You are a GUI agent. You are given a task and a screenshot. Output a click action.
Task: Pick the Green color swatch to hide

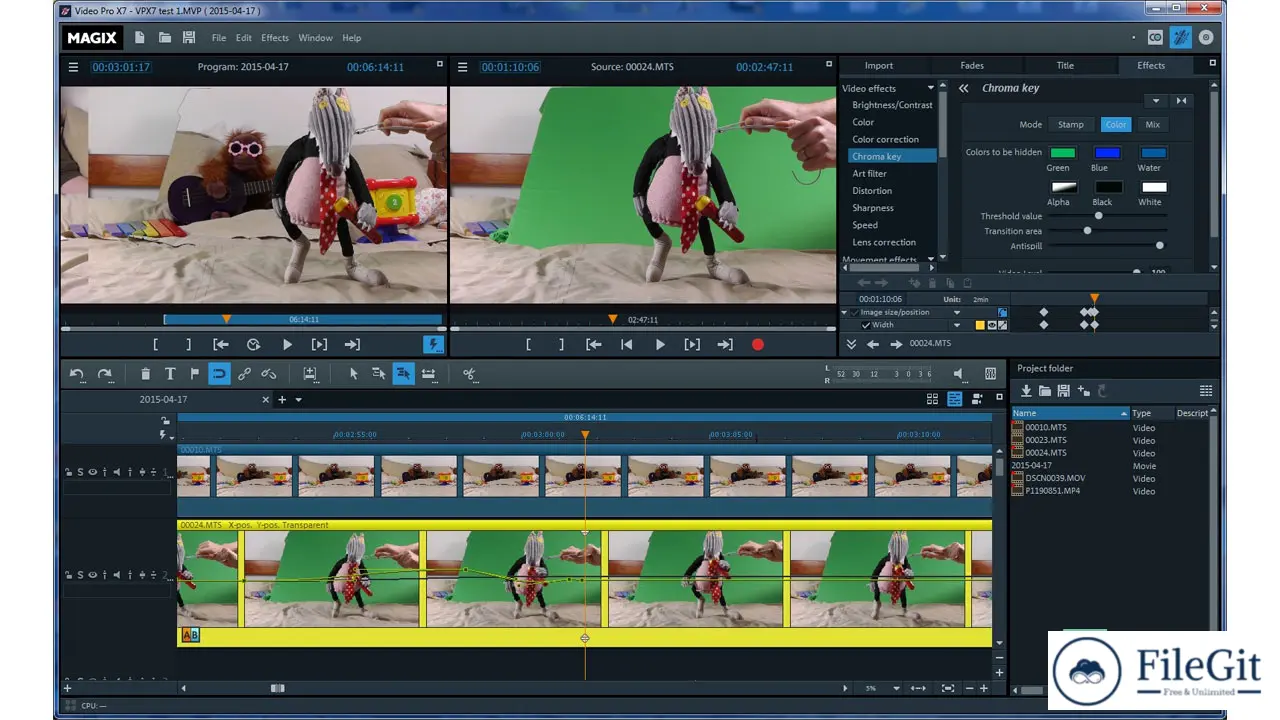coord(1062,153)
